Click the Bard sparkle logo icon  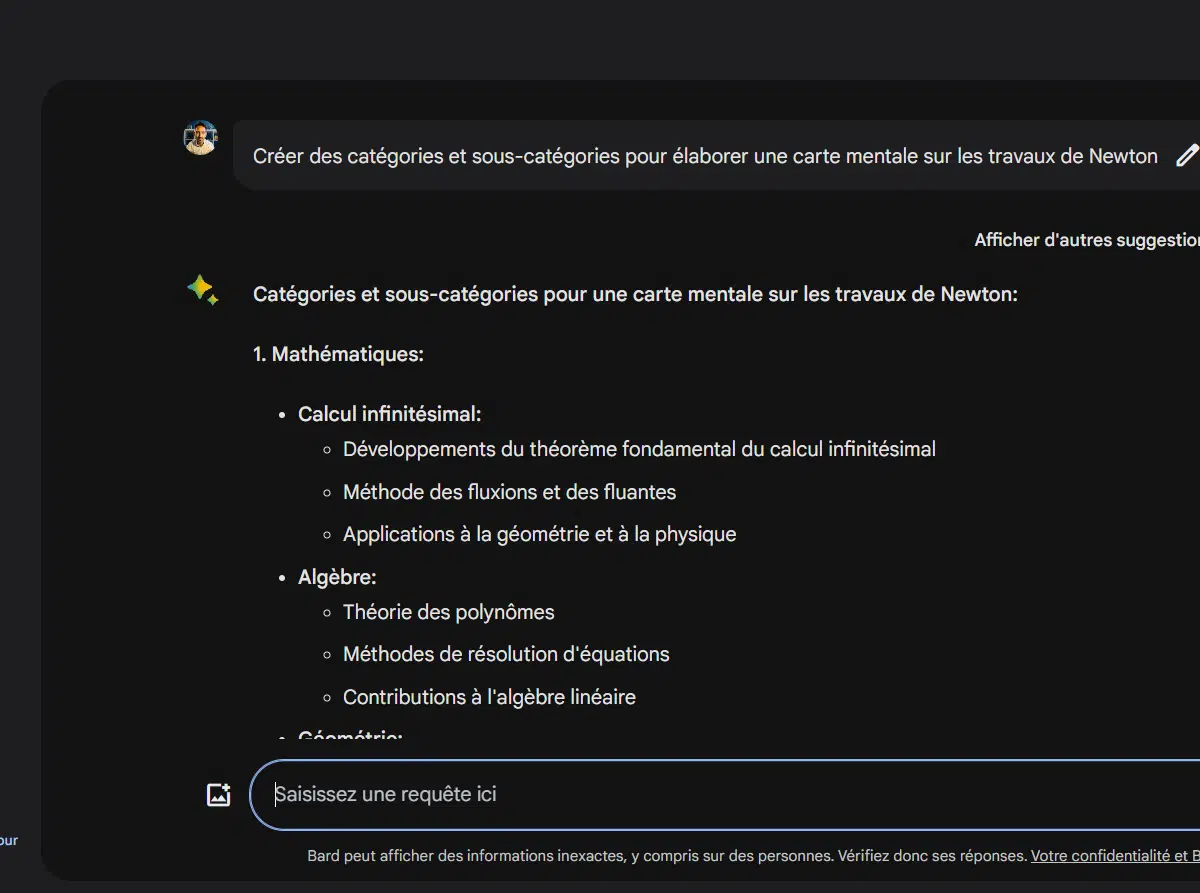tap(202, 290)
